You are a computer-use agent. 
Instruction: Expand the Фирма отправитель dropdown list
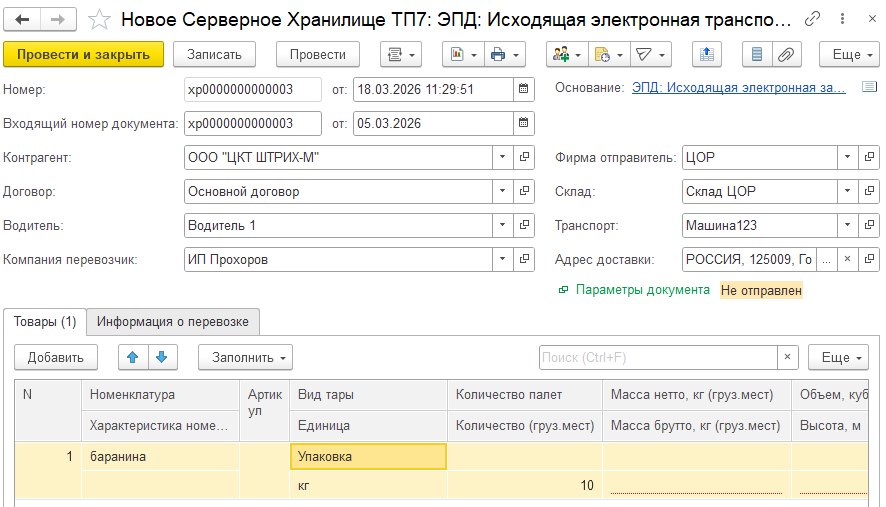(x=848, y=157)
